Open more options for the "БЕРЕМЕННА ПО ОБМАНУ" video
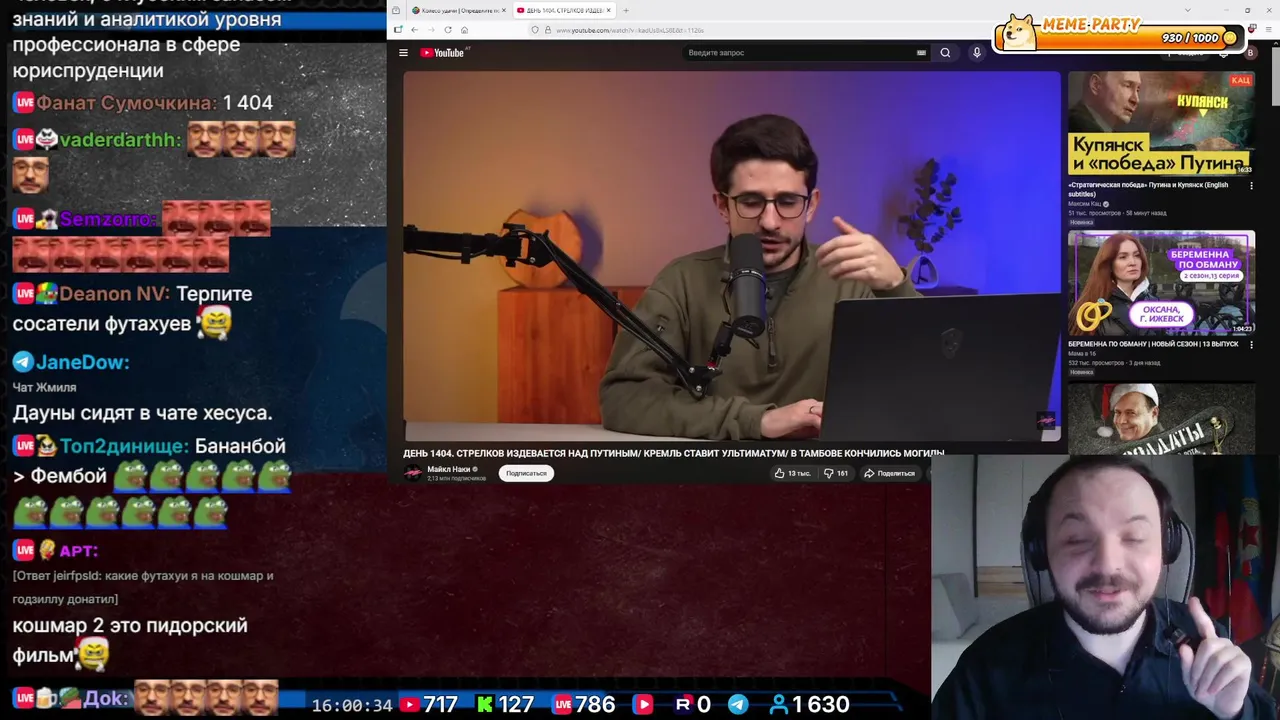Screen dimensions: 1280x720 tap(1250, 344)
